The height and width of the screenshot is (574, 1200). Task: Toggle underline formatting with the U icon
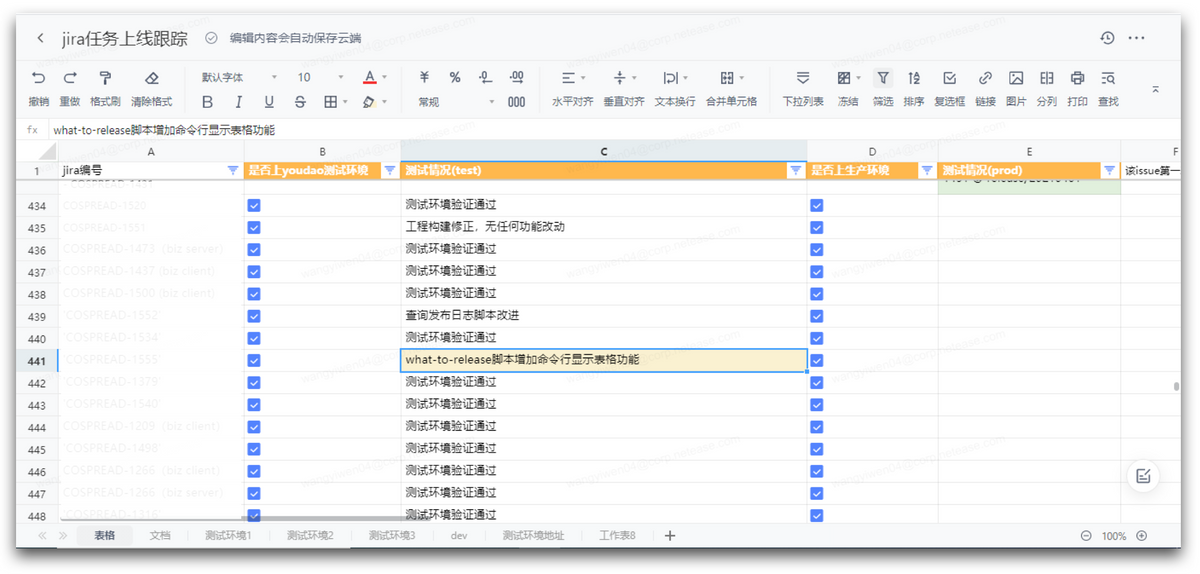269,102
